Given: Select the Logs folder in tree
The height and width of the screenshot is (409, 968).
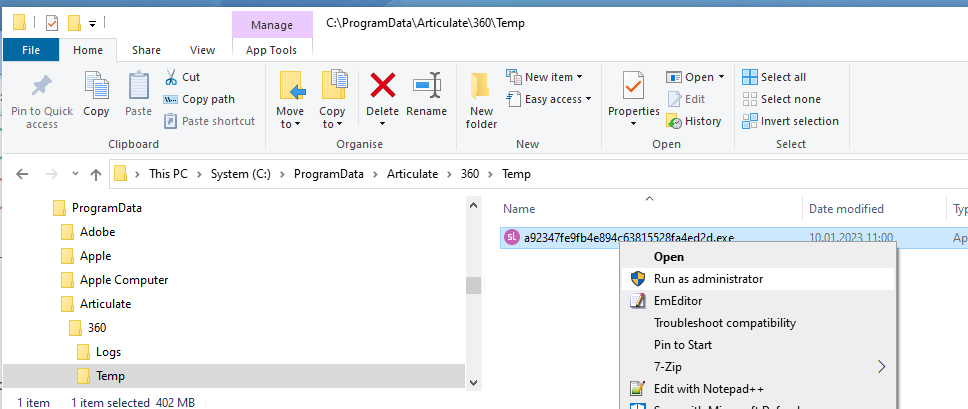Looking at the screenshot, I should (108, 352).
